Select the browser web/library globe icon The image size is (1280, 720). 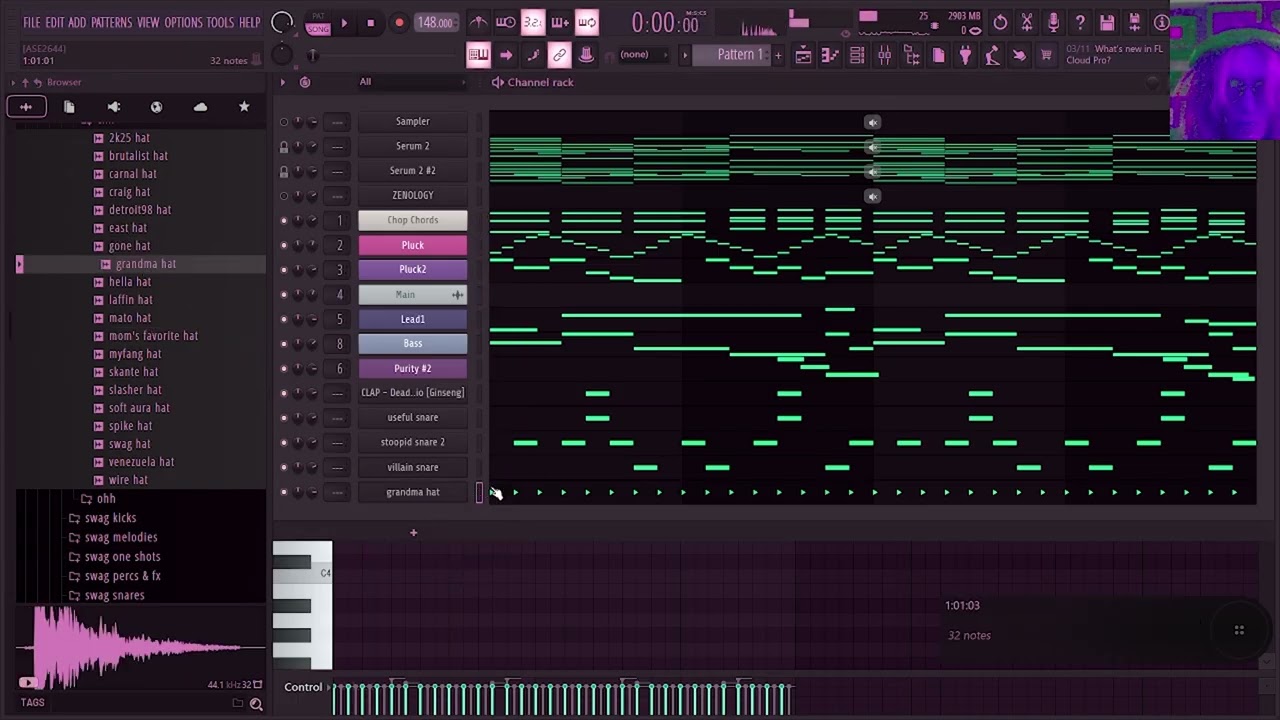[156, 107]
